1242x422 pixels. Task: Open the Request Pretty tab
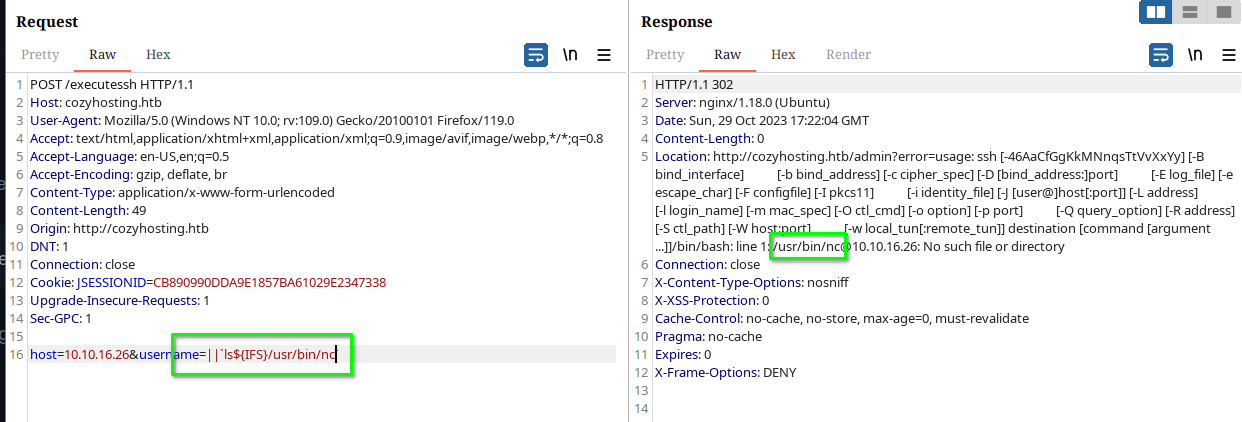click(x=40, y=55)
